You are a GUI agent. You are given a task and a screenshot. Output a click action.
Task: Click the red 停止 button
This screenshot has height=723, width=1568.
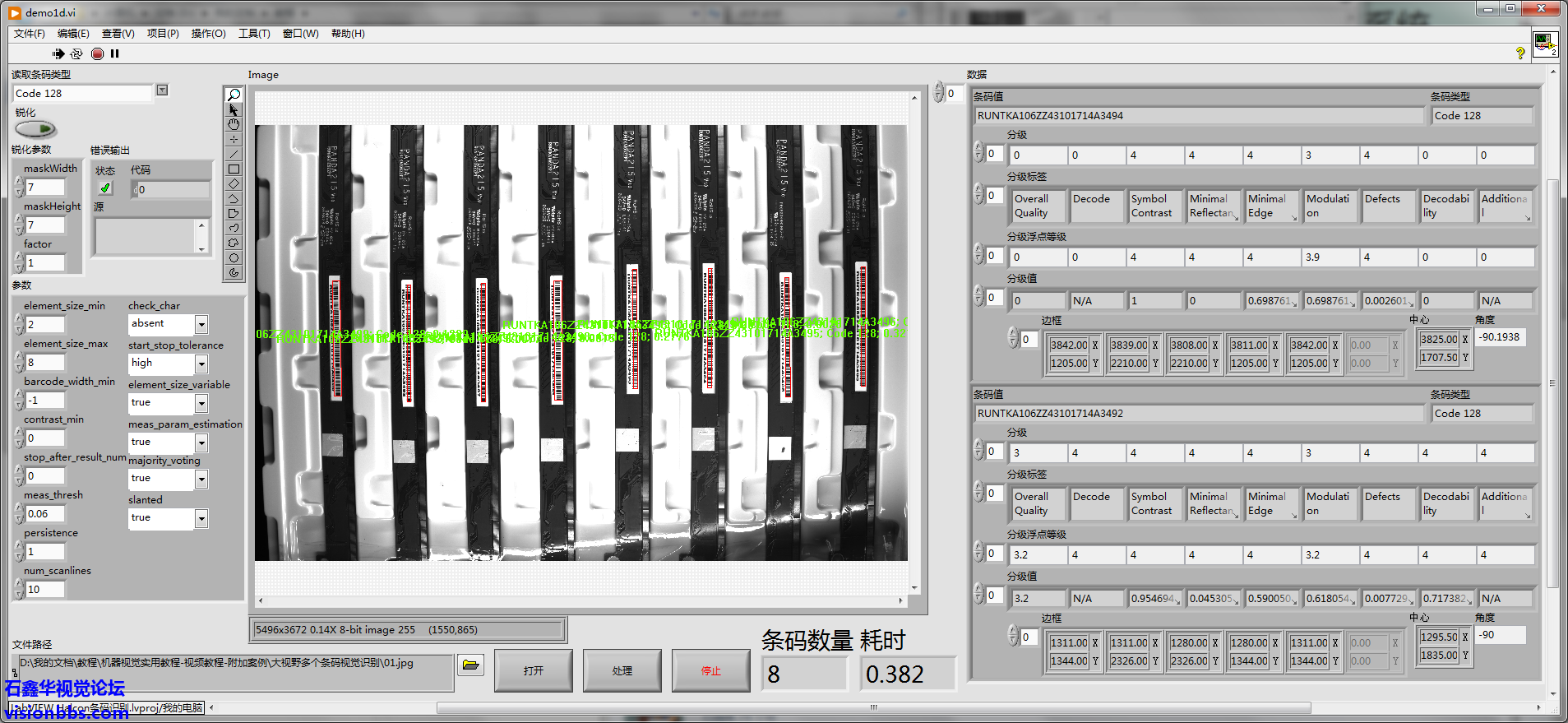coord(710,670)
